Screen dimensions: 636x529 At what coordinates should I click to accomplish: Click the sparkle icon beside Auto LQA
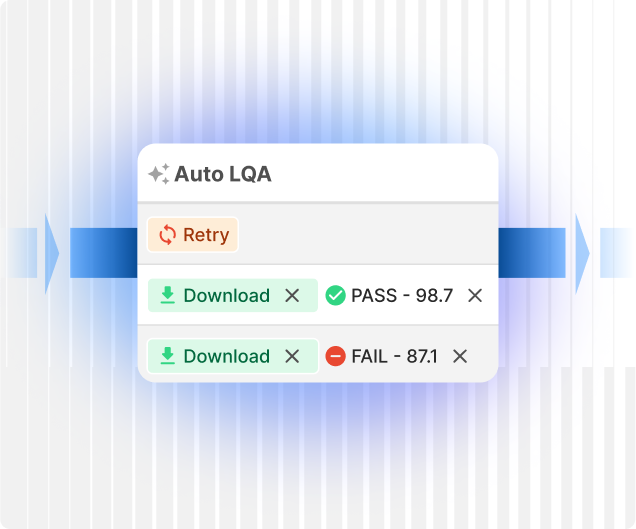click(x=159, y=174)
